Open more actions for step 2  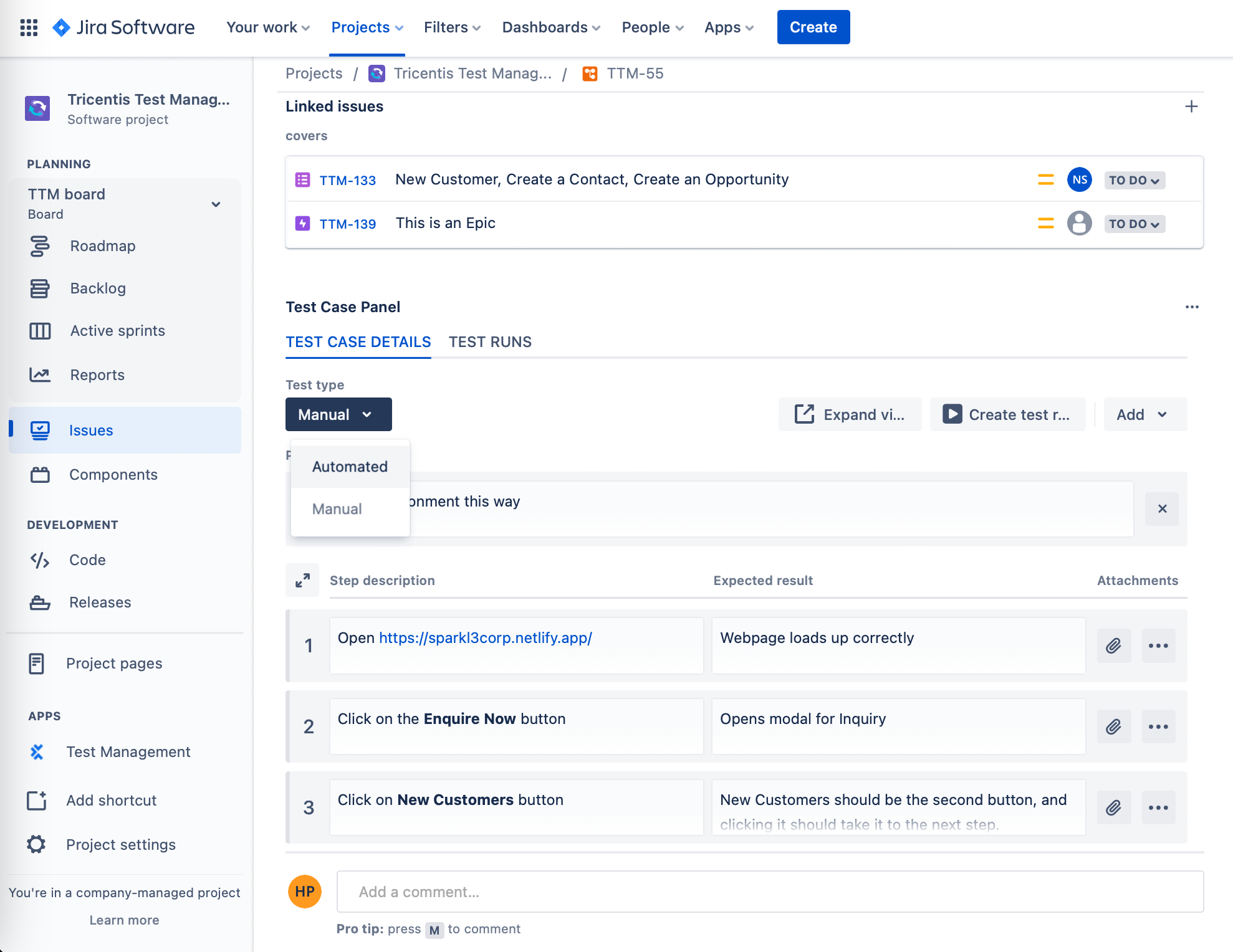(1158, 726)
